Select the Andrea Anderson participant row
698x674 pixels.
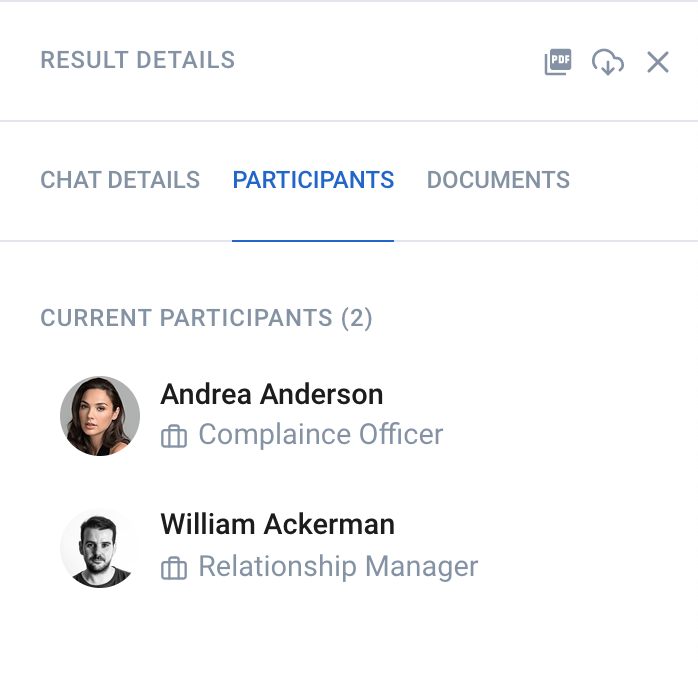coord(349,416)
